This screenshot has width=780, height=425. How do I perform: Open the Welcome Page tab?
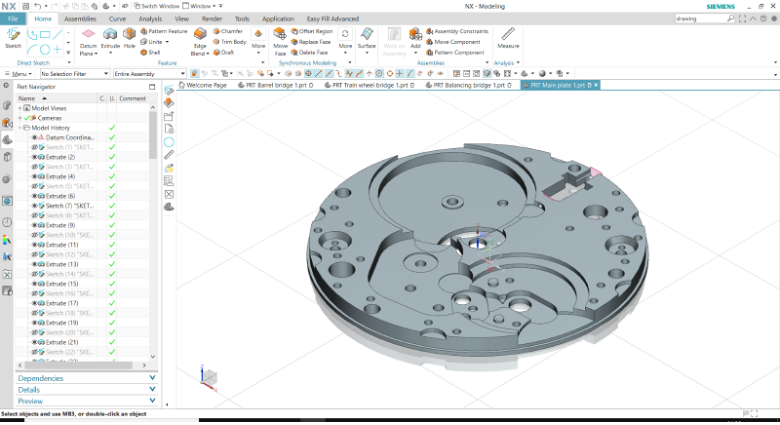coord(203,85)
